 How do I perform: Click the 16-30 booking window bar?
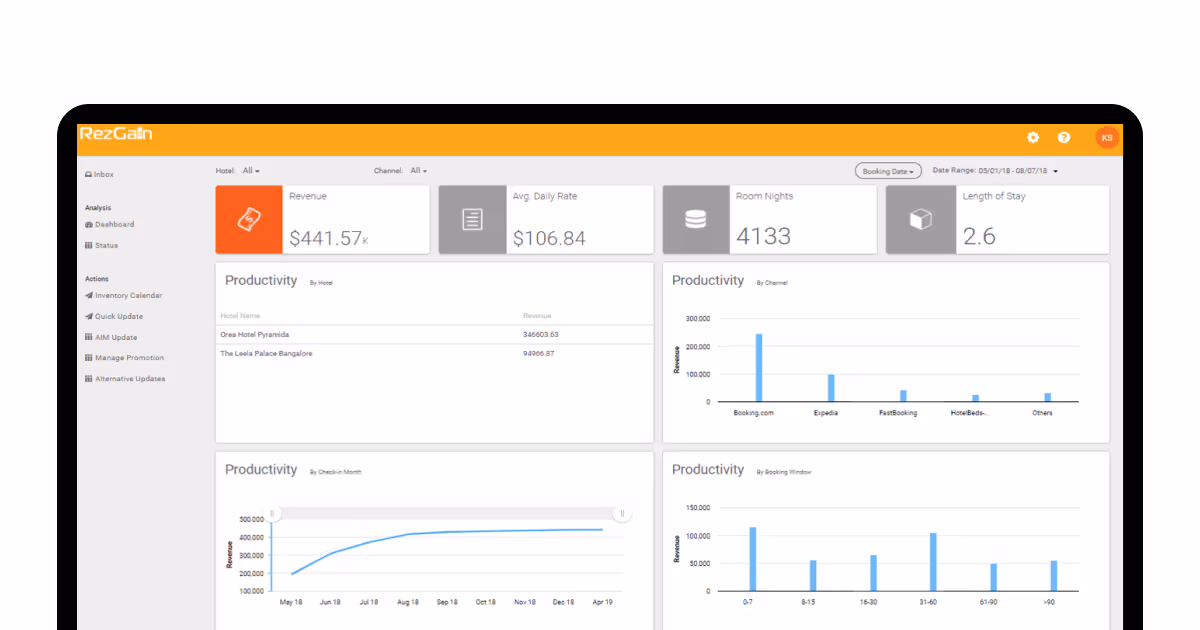[873, 573]
